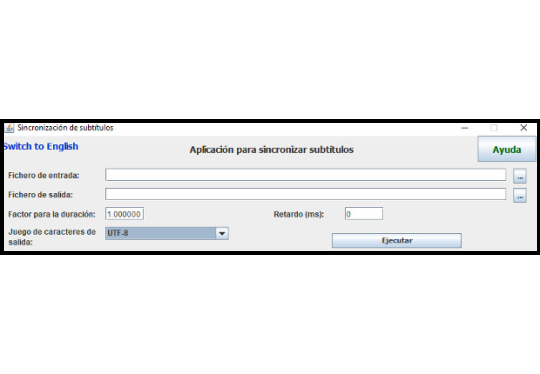Click the Aplicación para sincronizar subtítulos heading
This screenshot has height=374, width=540.
[271, 150]
